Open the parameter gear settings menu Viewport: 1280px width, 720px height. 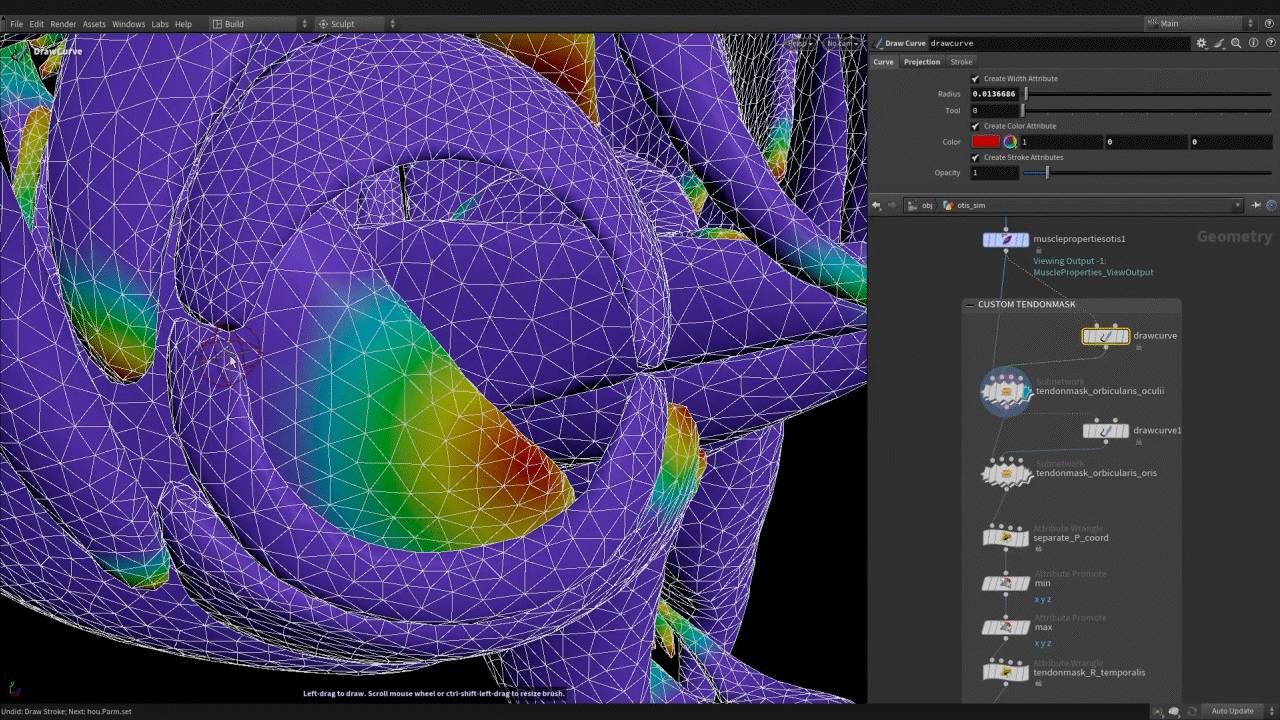pyautogui.click(x=1201, y=44)
